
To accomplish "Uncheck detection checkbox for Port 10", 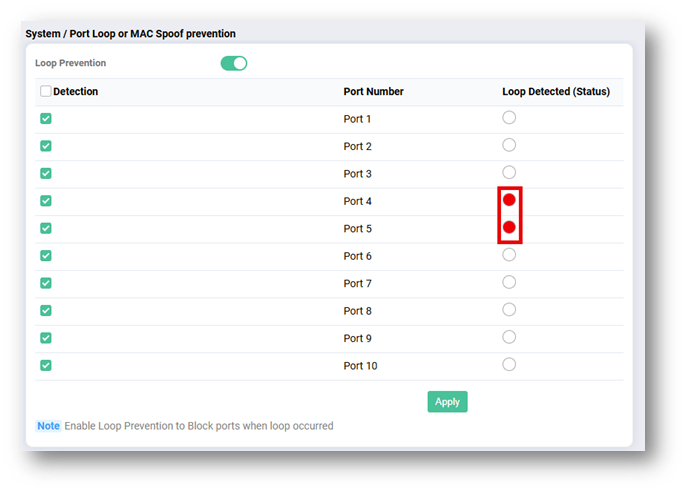I will tap(46, 365).
